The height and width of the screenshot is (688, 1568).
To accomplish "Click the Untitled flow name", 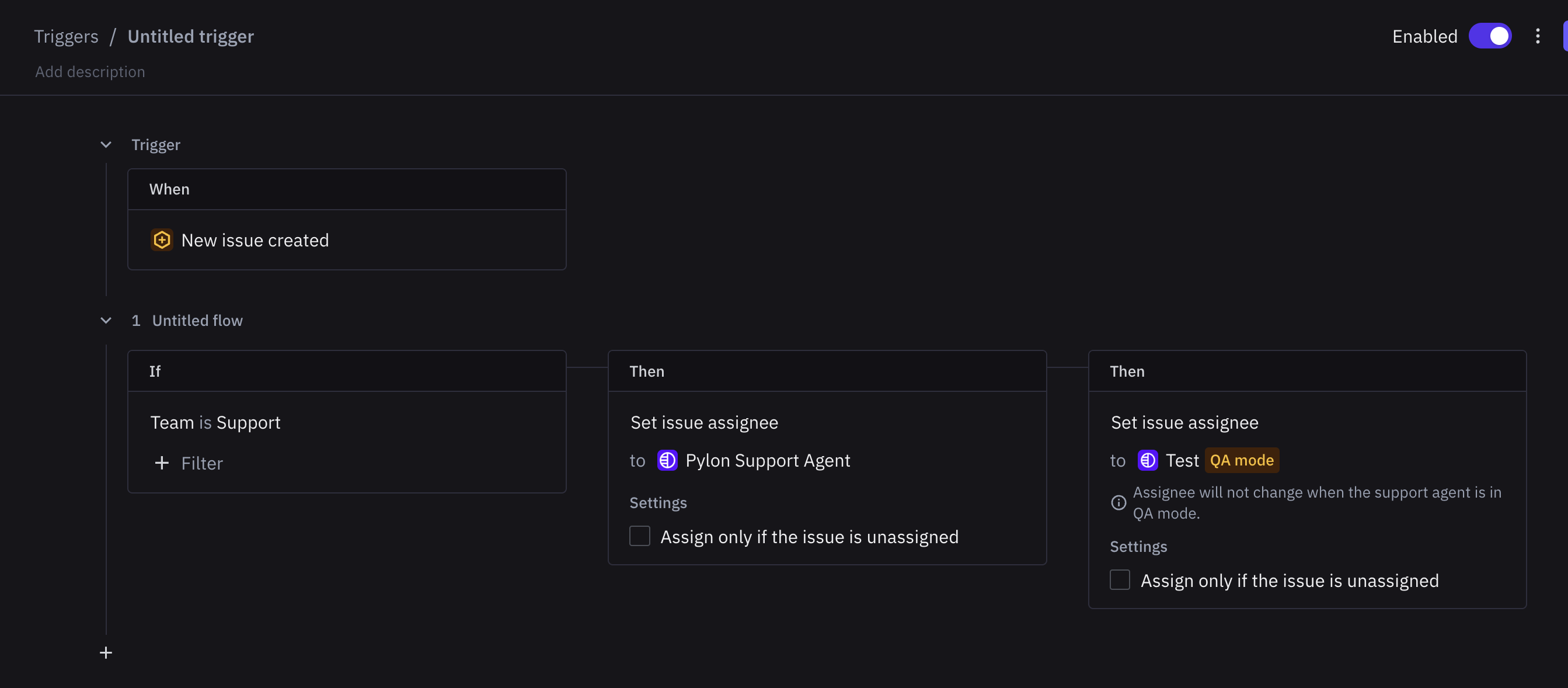I will click(197, 320).
